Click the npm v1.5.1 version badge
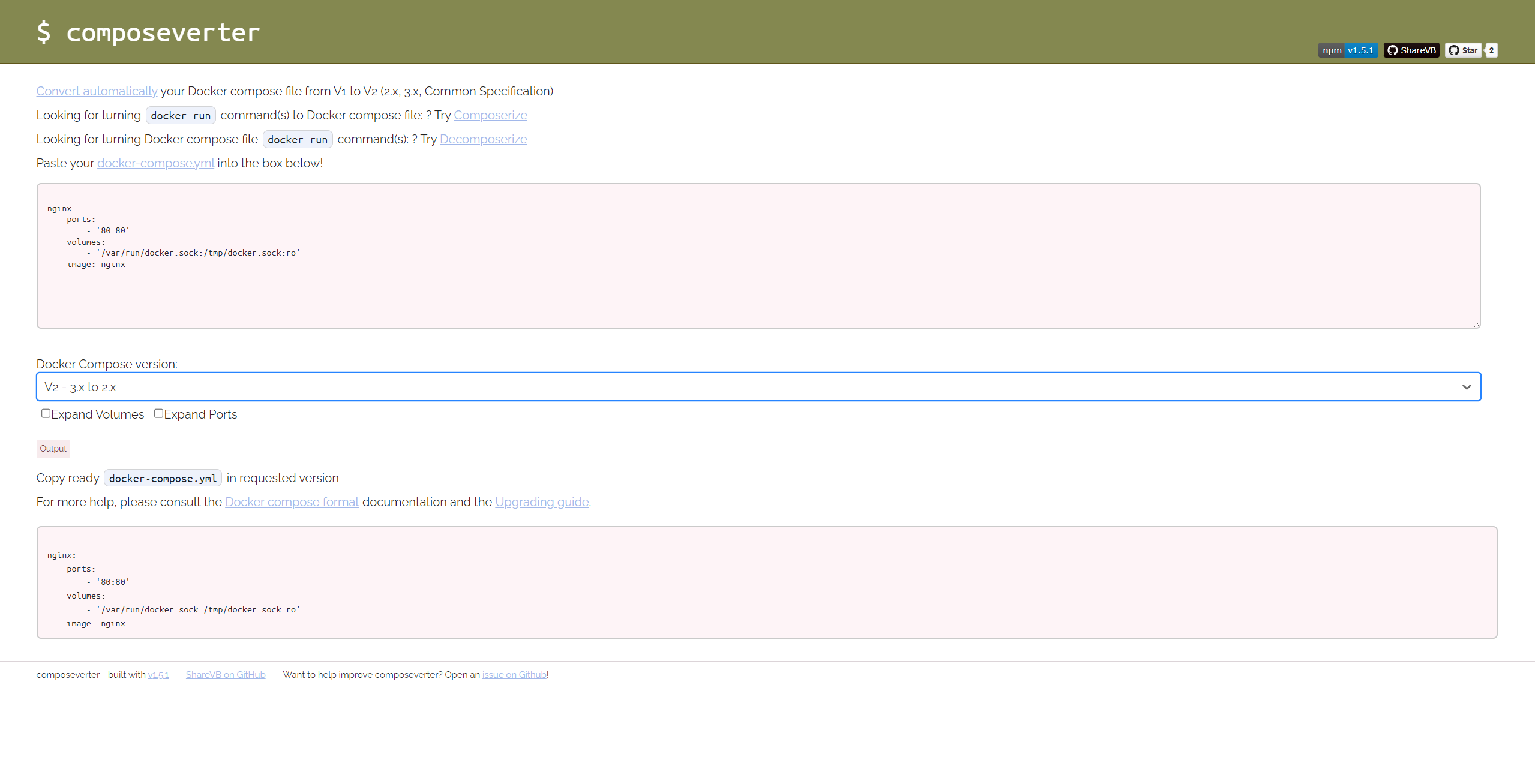Viewport: 1535px width, 784px height. tap(1347, 50)
